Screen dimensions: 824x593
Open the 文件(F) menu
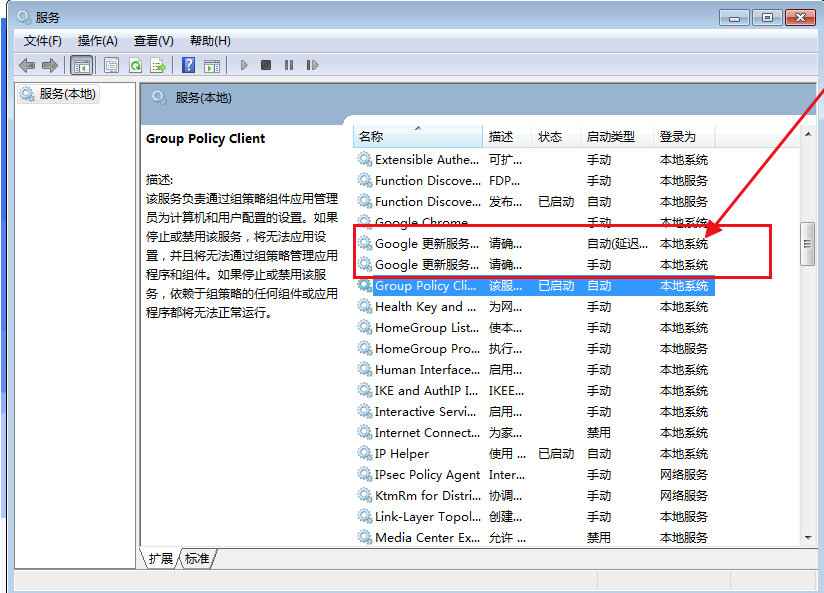(x=43, y=41)
